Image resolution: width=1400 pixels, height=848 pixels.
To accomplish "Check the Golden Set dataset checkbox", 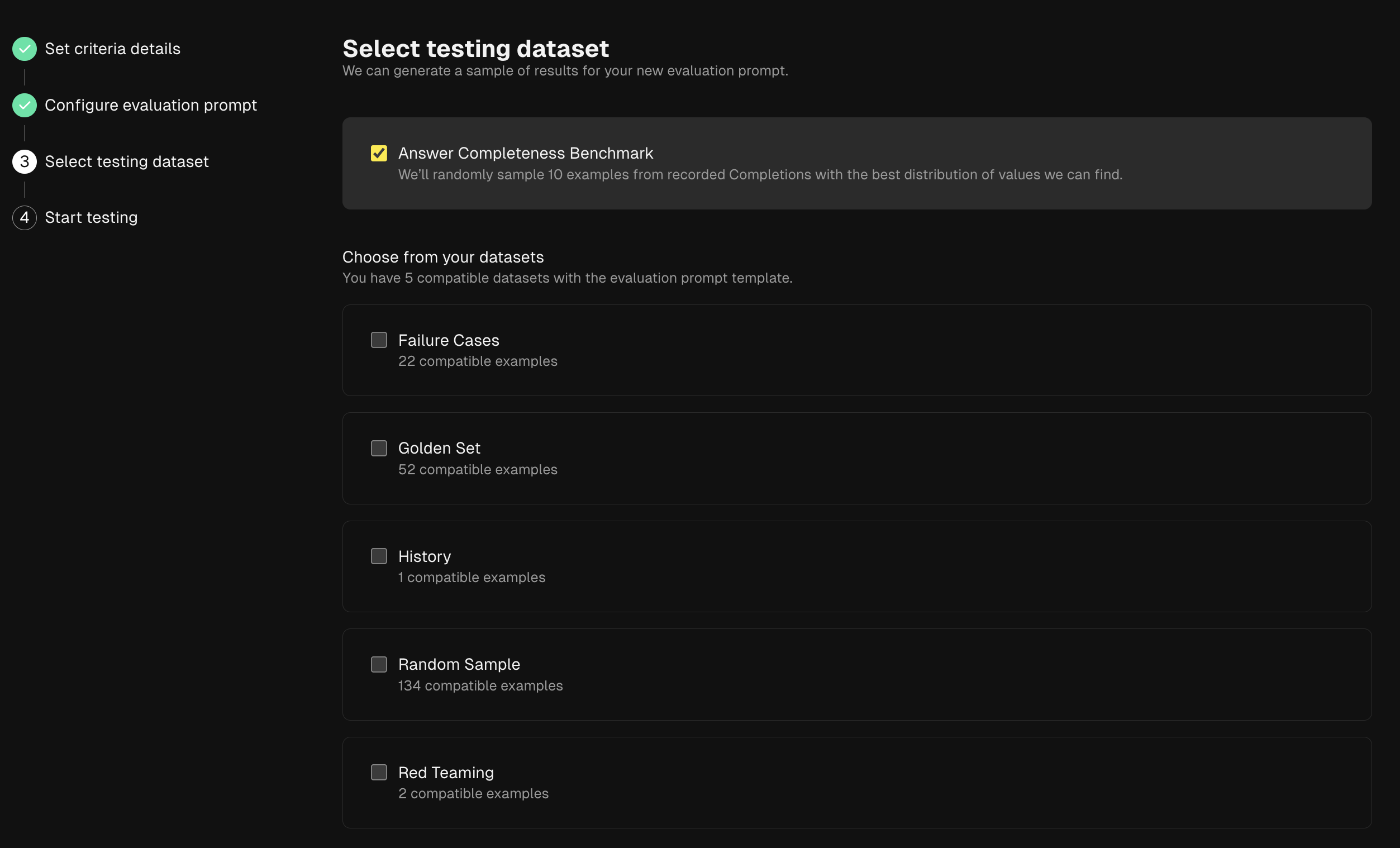I will 379,448.
